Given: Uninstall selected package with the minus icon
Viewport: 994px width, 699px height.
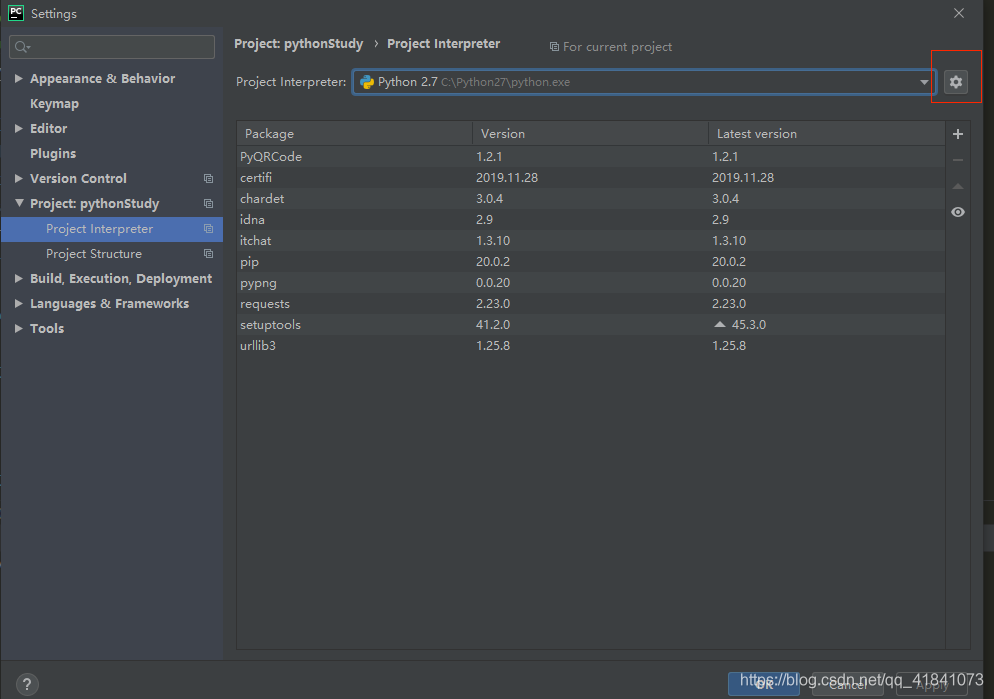Looking at the screenshot, I should (957, 158).
